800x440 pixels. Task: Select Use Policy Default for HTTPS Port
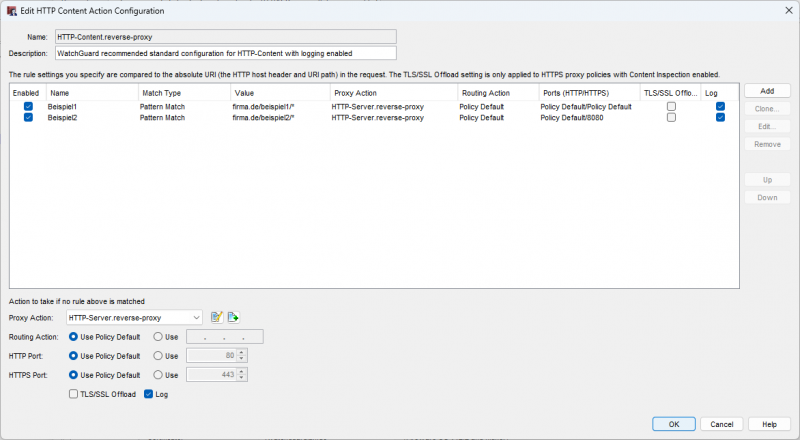(x=73, y=375)
